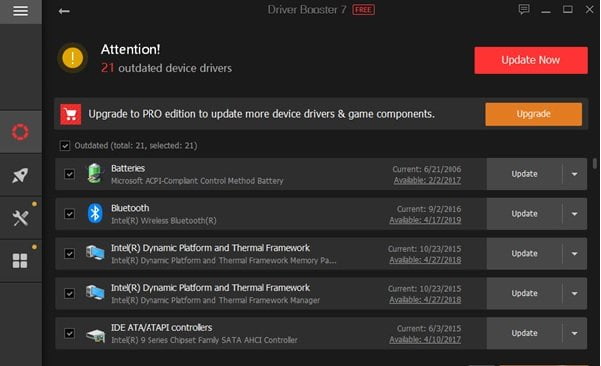Uncheck the Batteries driver checkbox
This screenshot has width=601, height=366.
[x=69, y=174]
